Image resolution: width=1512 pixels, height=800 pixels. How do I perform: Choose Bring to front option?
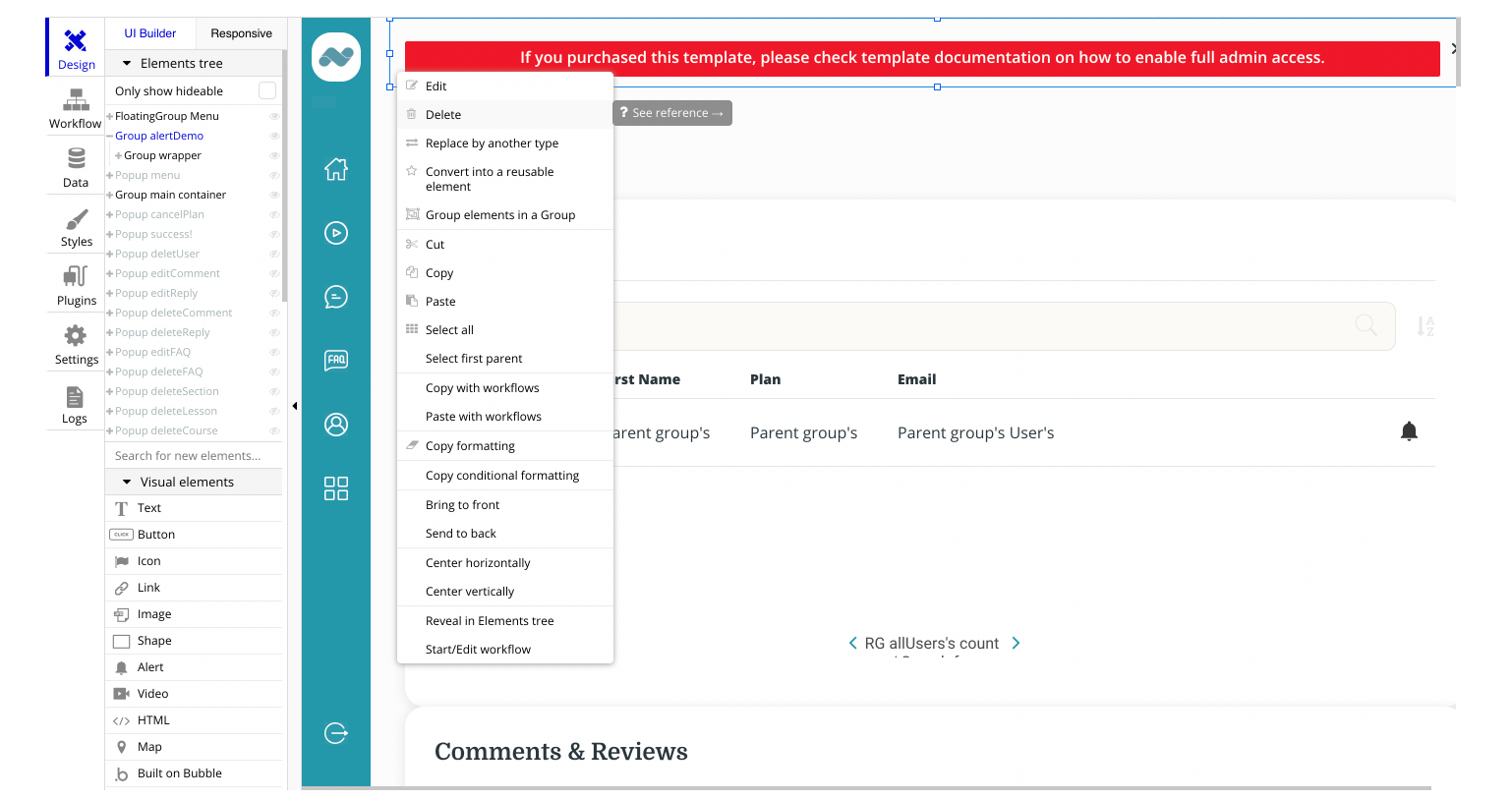tap(505, 505)
